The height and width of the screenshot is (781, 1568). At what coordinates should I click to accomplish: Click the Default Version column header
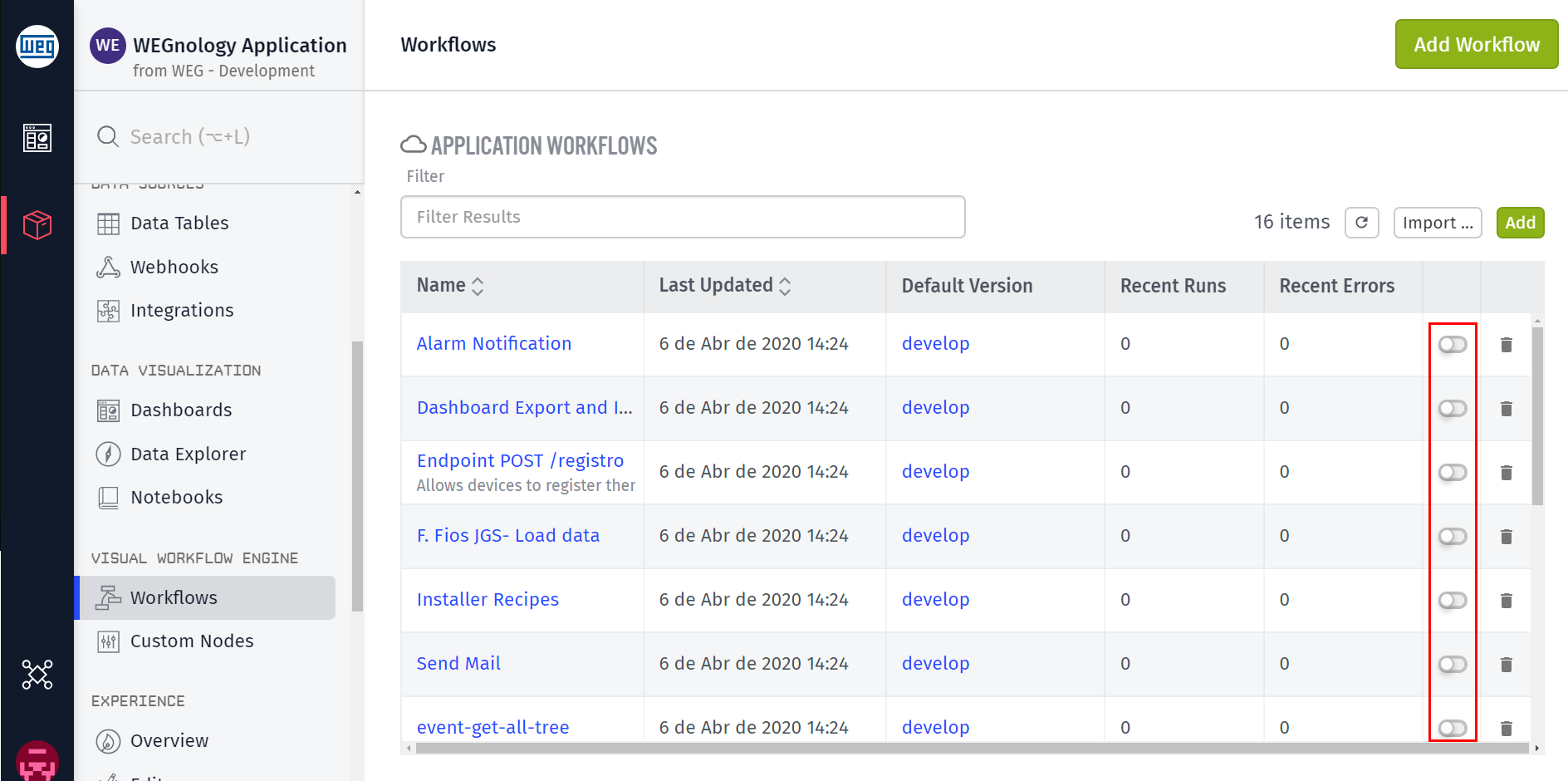click(x=967, y=286)
